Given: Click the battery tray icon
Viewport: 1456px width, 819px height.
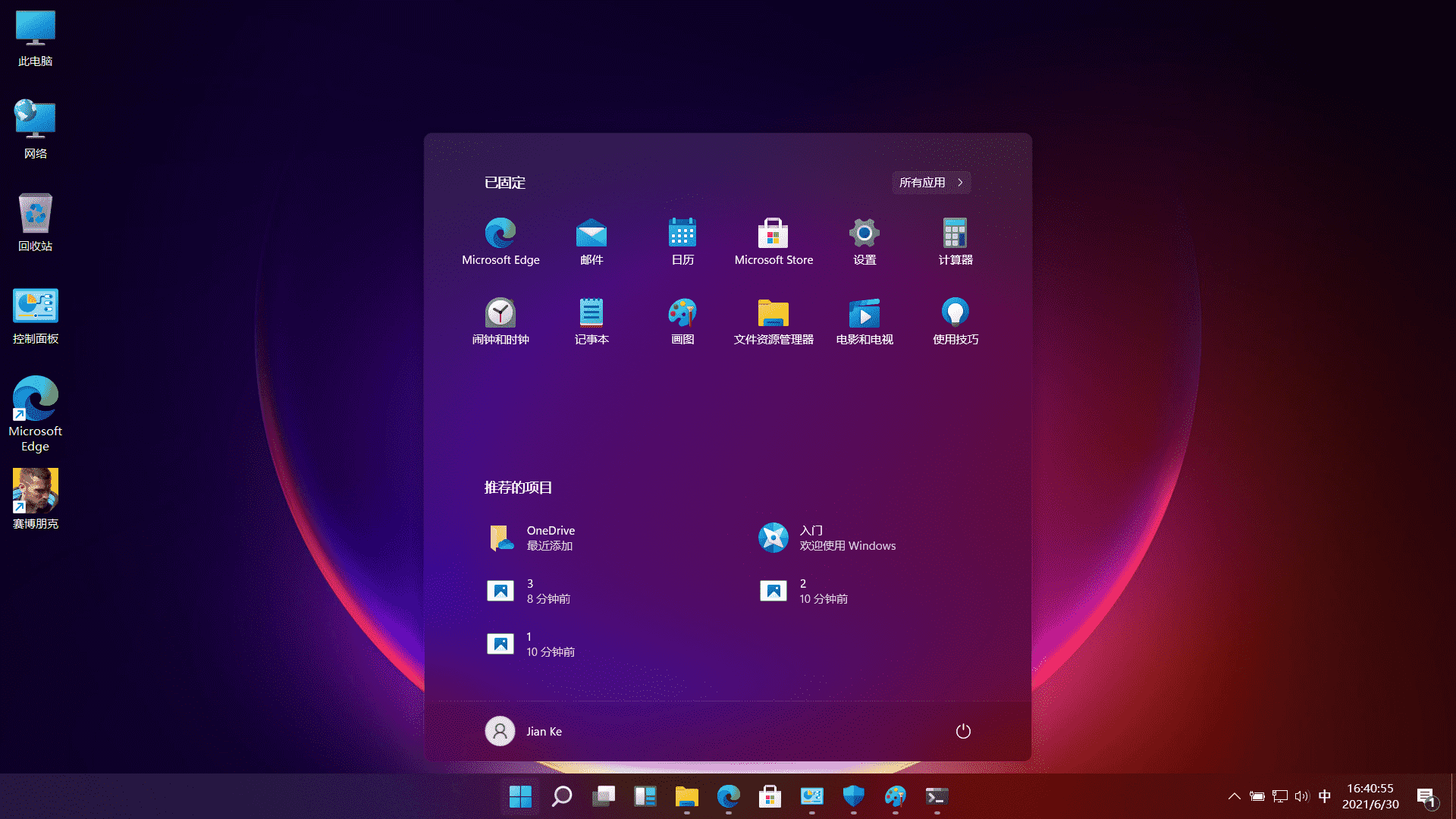Looking at the screenshot, I should point(1257,796).
